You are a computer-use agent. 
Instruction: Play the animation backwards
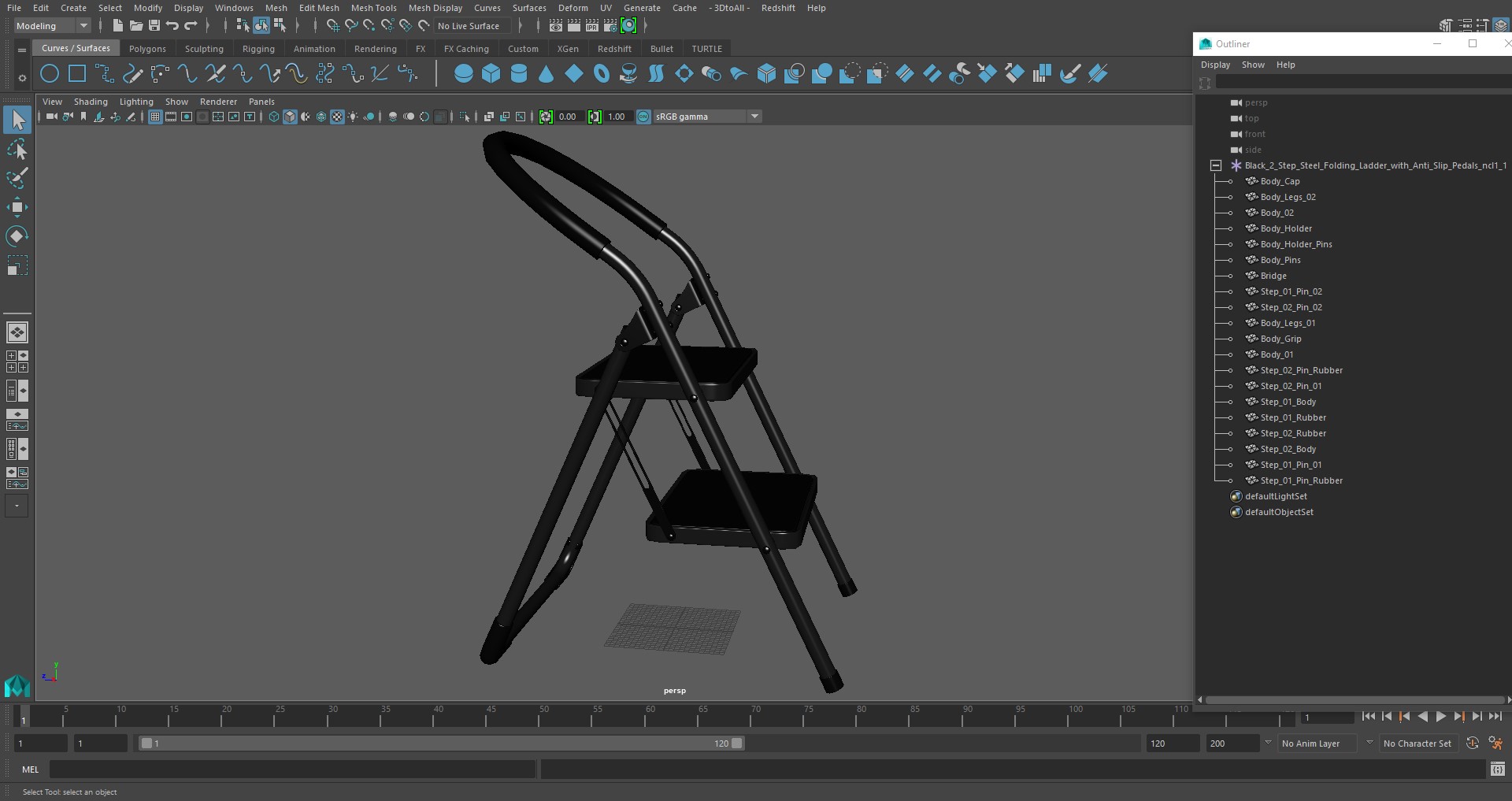tap(1422, 717)
